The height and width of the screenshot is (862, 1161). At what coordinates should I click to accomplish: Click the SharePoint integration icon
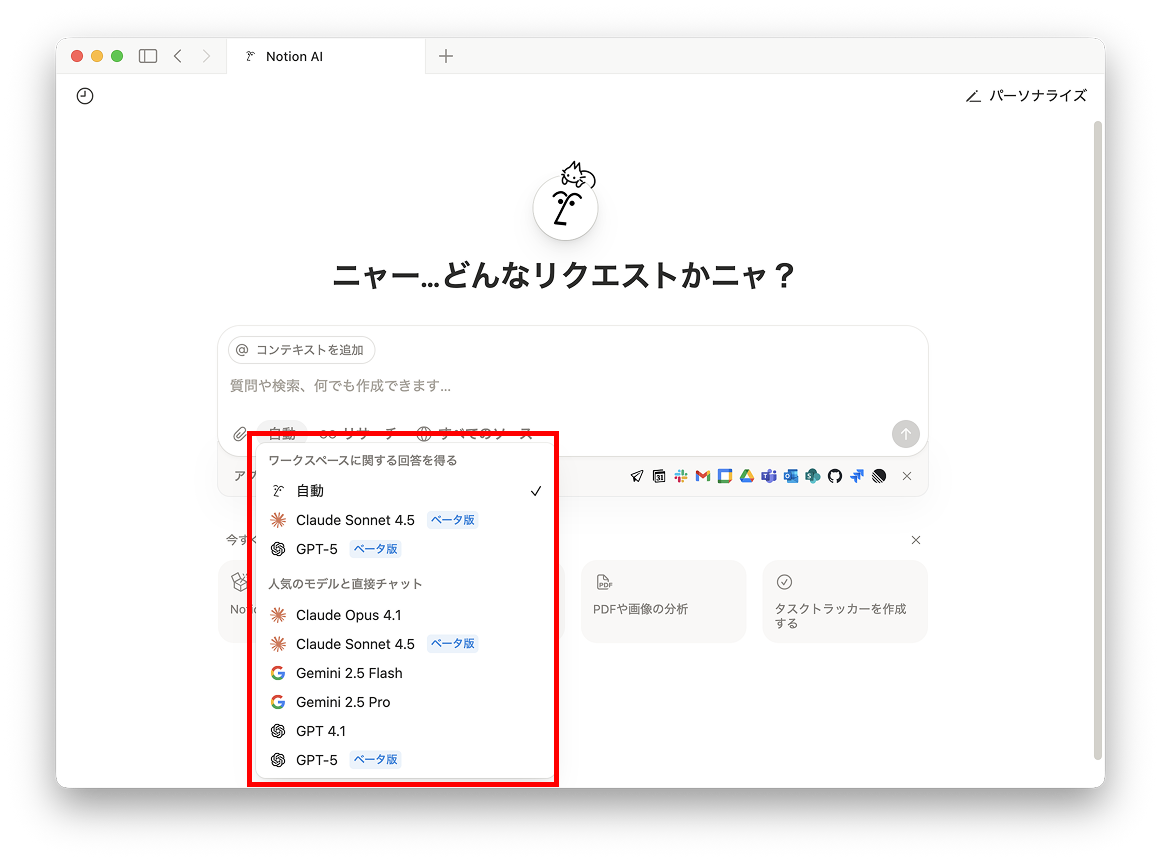point(813,476)
